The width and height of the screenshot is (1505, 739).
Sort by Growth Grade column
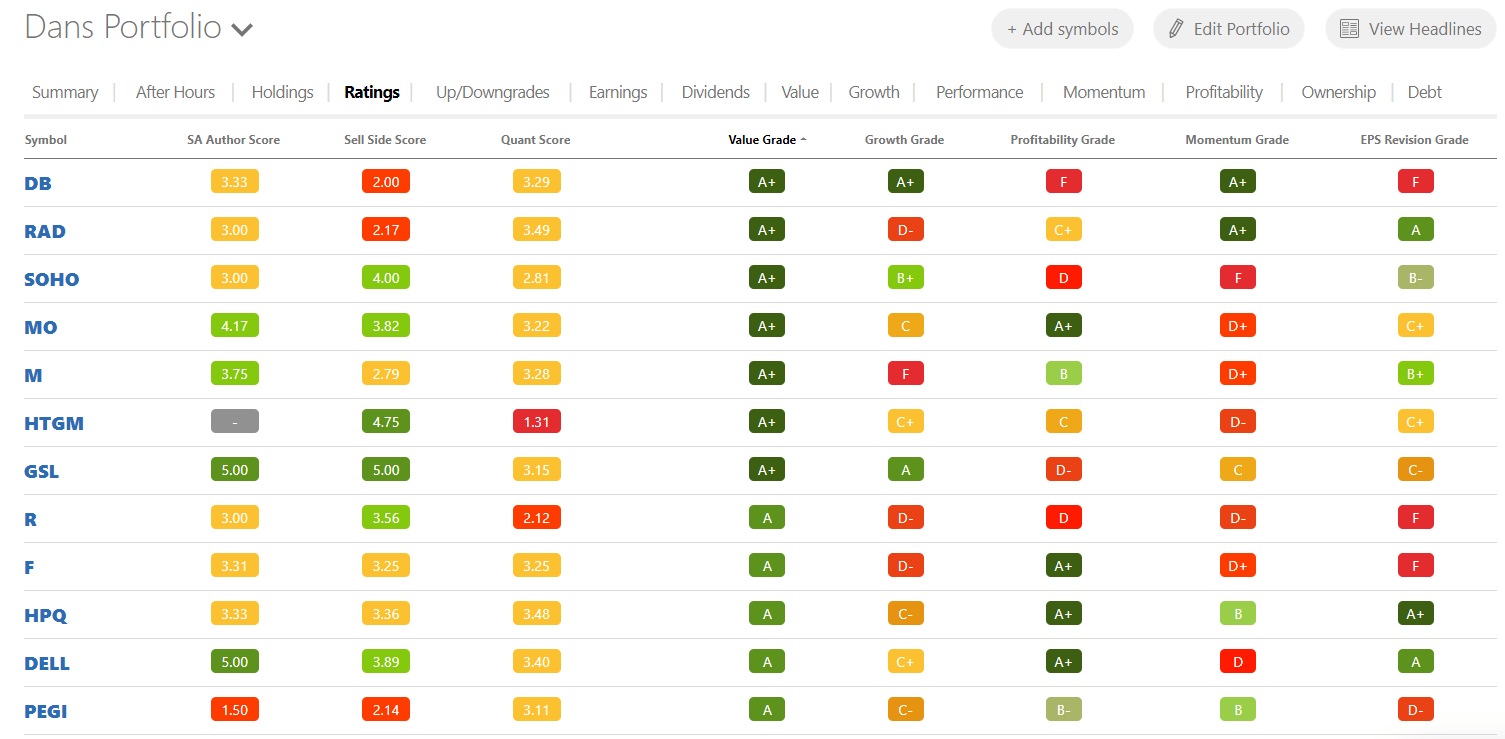click(x=905, y=140)
